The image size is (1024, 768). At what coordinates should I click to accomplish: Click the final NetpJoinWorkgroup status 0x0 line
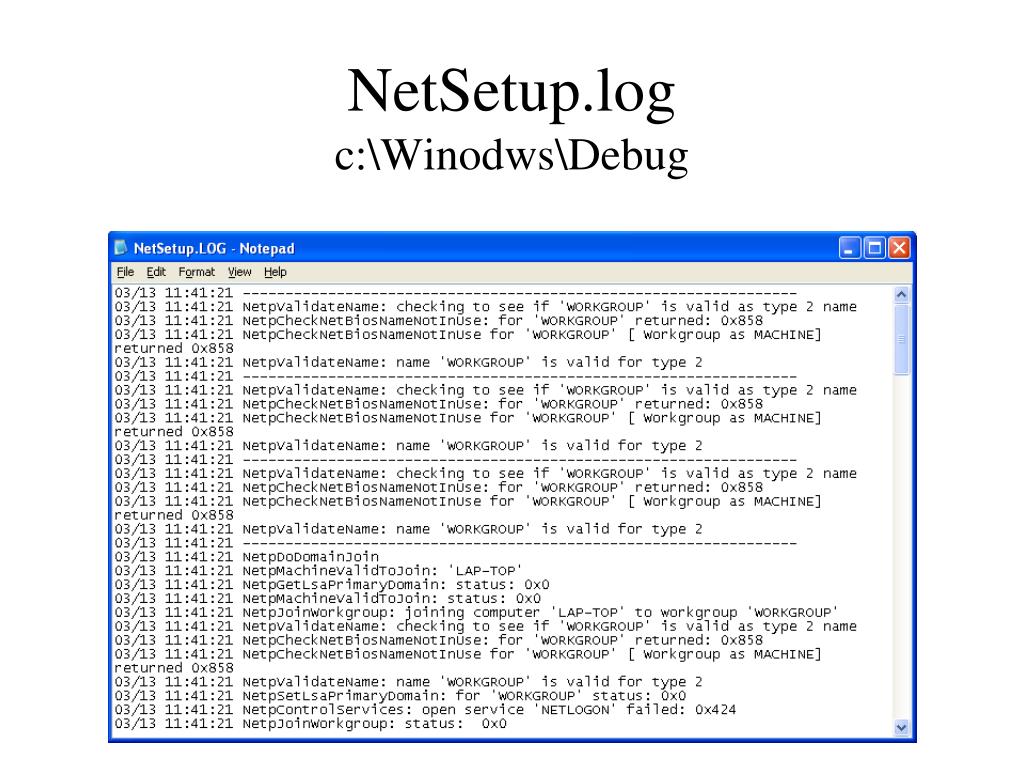[310, 724]
